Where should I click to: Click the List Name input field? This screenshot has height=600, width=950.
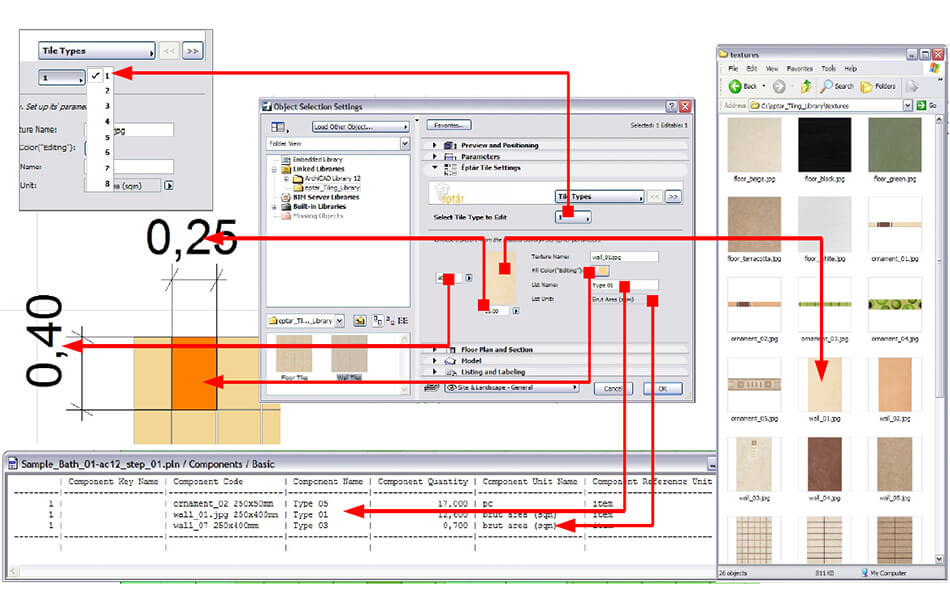point(624,285)
